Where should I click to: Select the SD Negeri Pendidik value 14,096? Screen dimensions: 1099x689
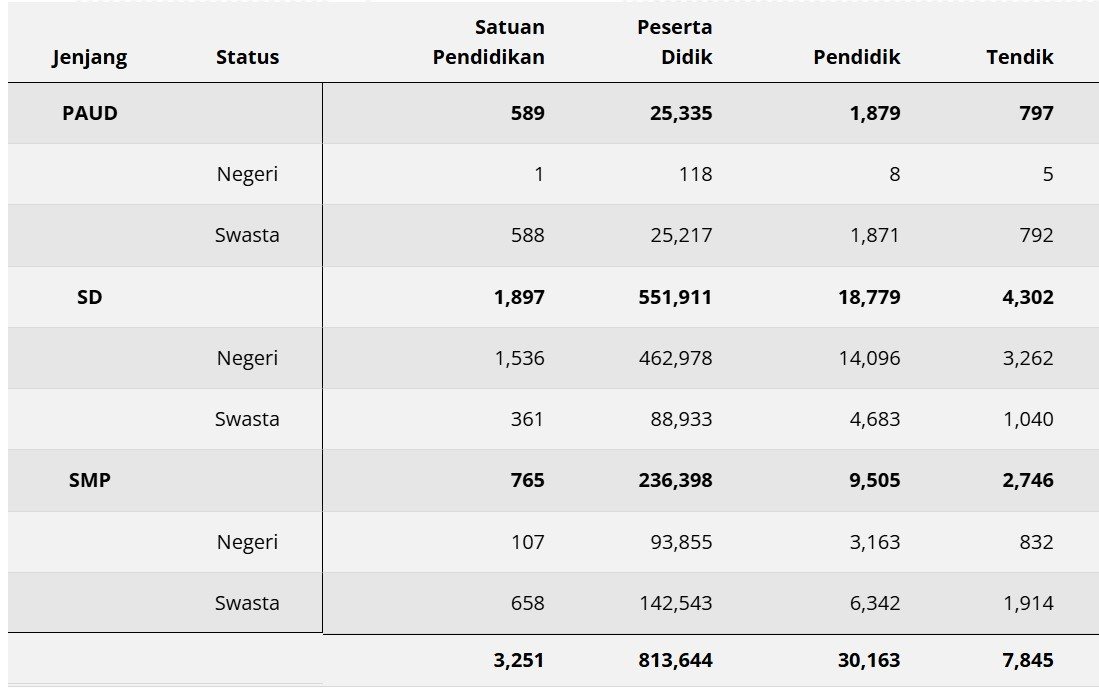[x=869, y=358]
